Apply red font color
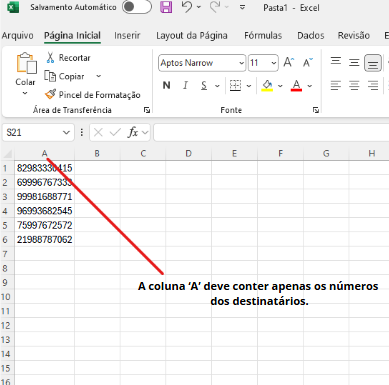Viewport: 389px width, 385px height. point(296,86)
